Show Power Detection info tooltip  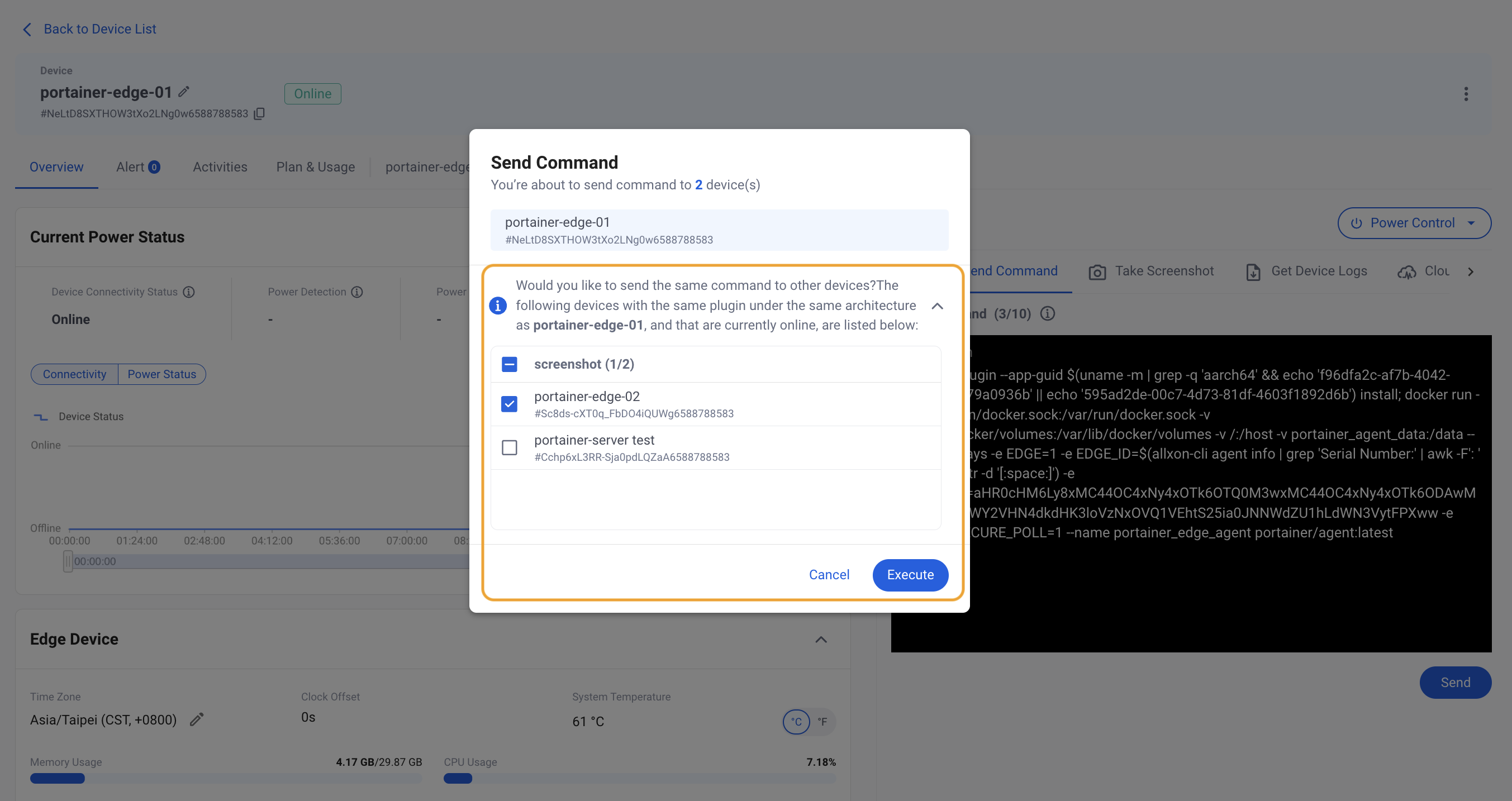point(357,292)
